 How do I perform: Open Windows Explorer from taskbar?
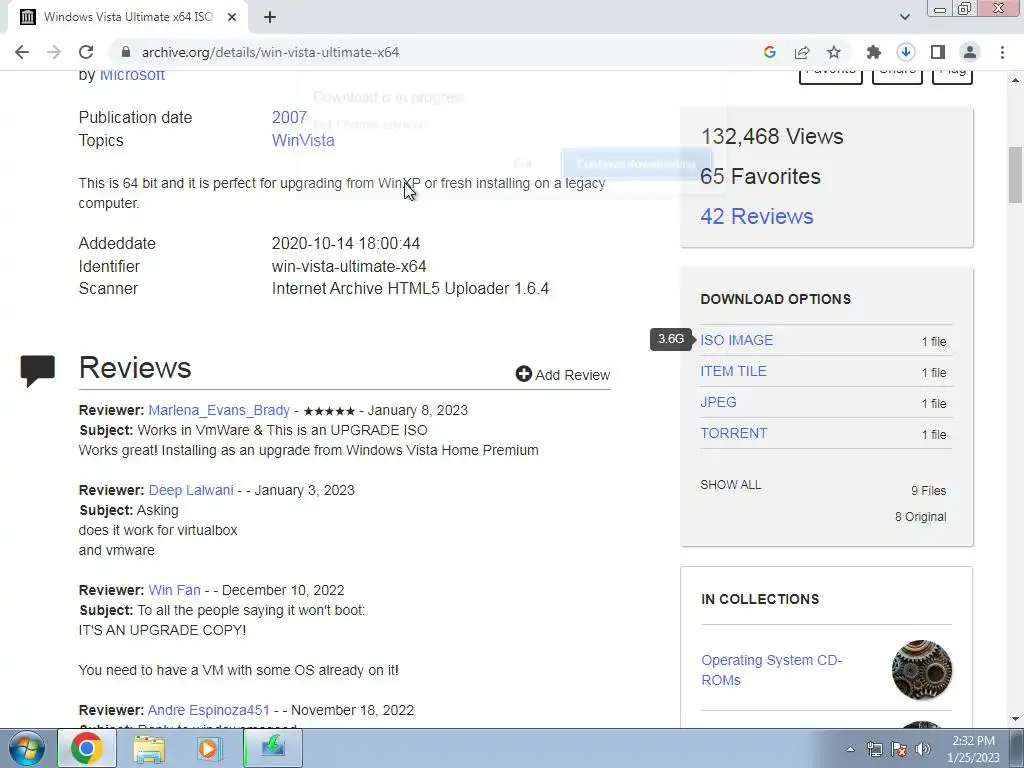(x=150, y=748)
